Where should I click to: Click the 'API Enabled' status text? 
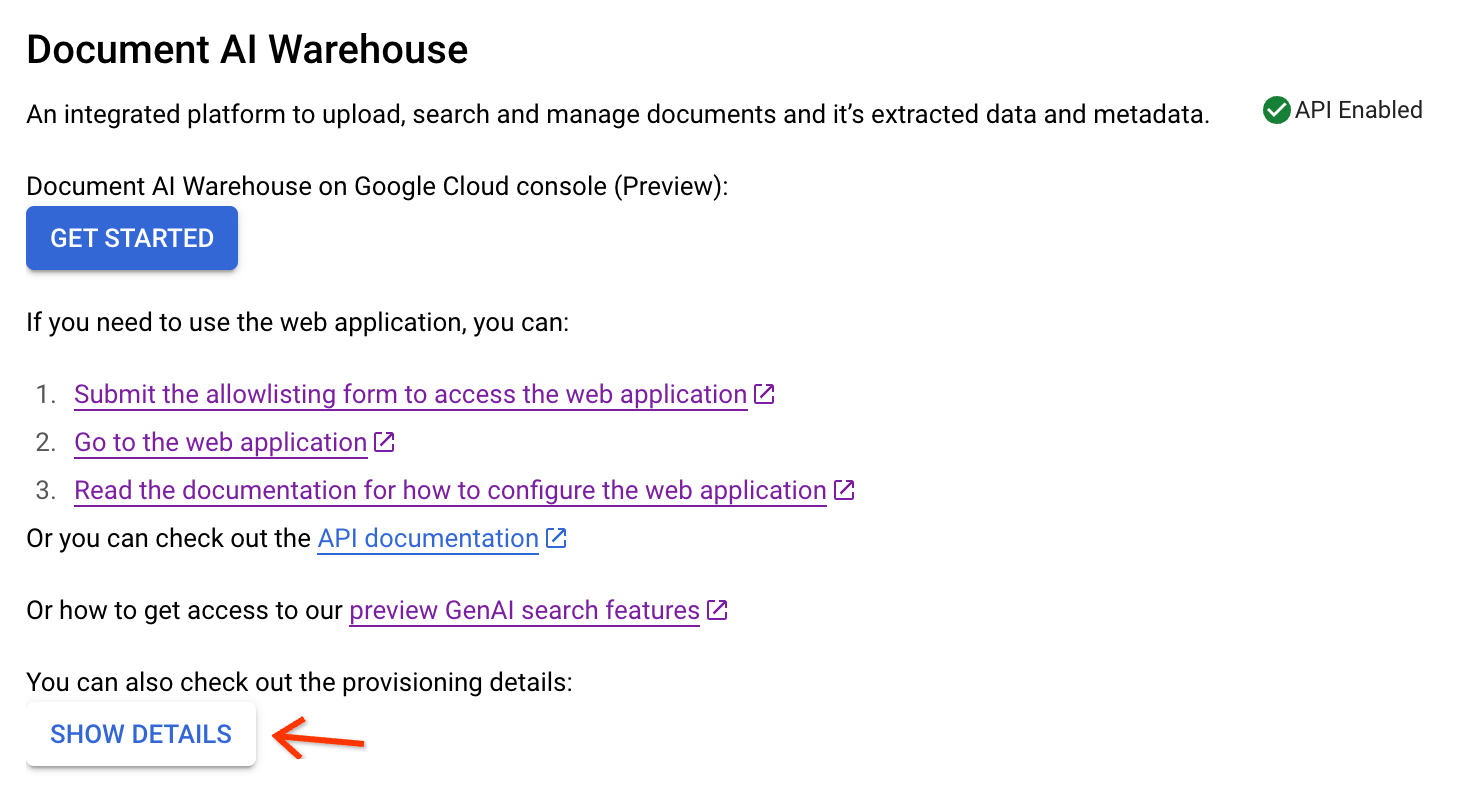click(x=1358, y=110)
